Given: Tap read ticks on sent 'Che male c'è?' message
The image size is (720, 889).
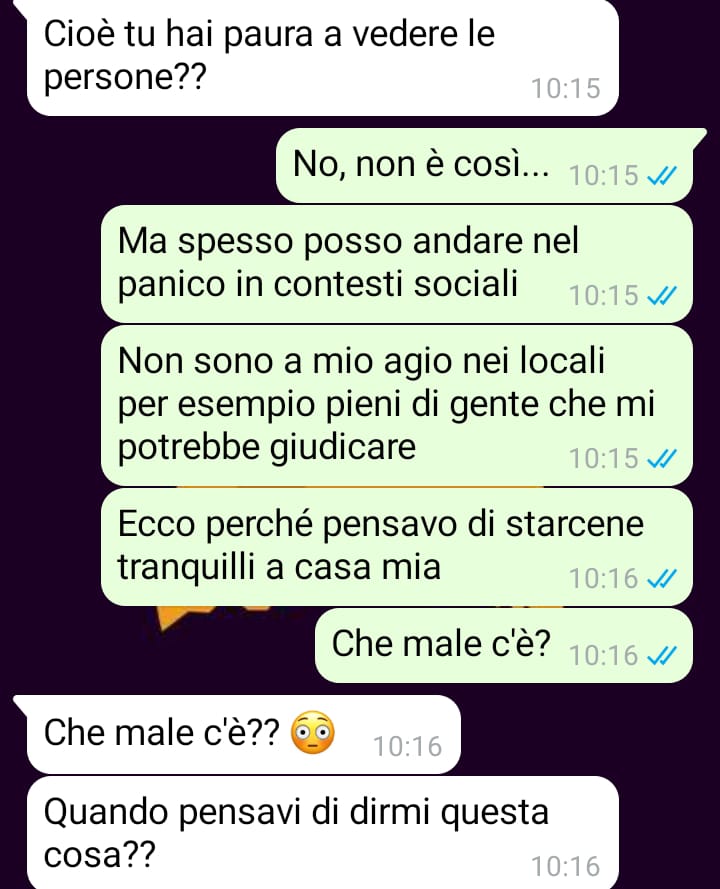Looking at the screenshot, I should click(x=662, y=656).
